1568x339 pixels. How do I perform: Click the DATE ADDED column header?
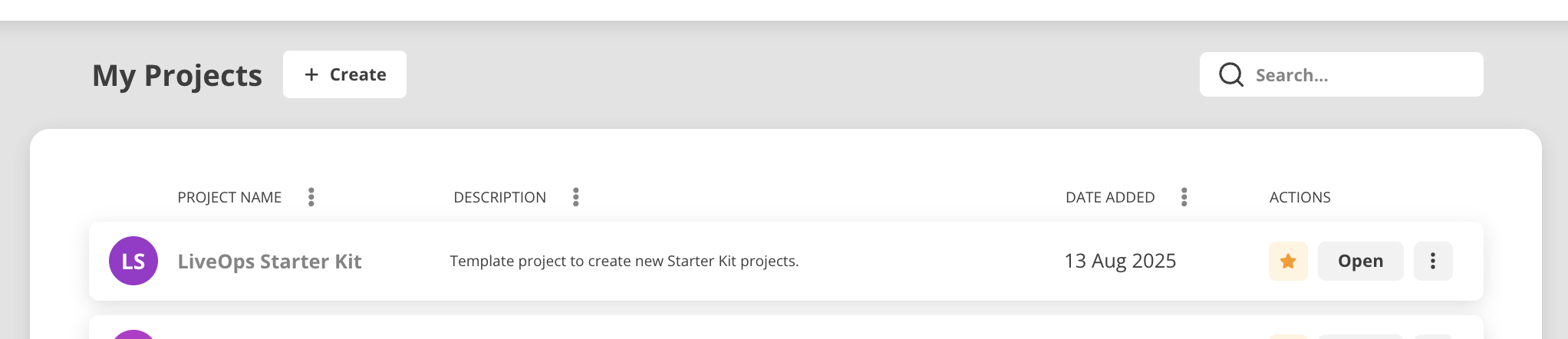1109,197
